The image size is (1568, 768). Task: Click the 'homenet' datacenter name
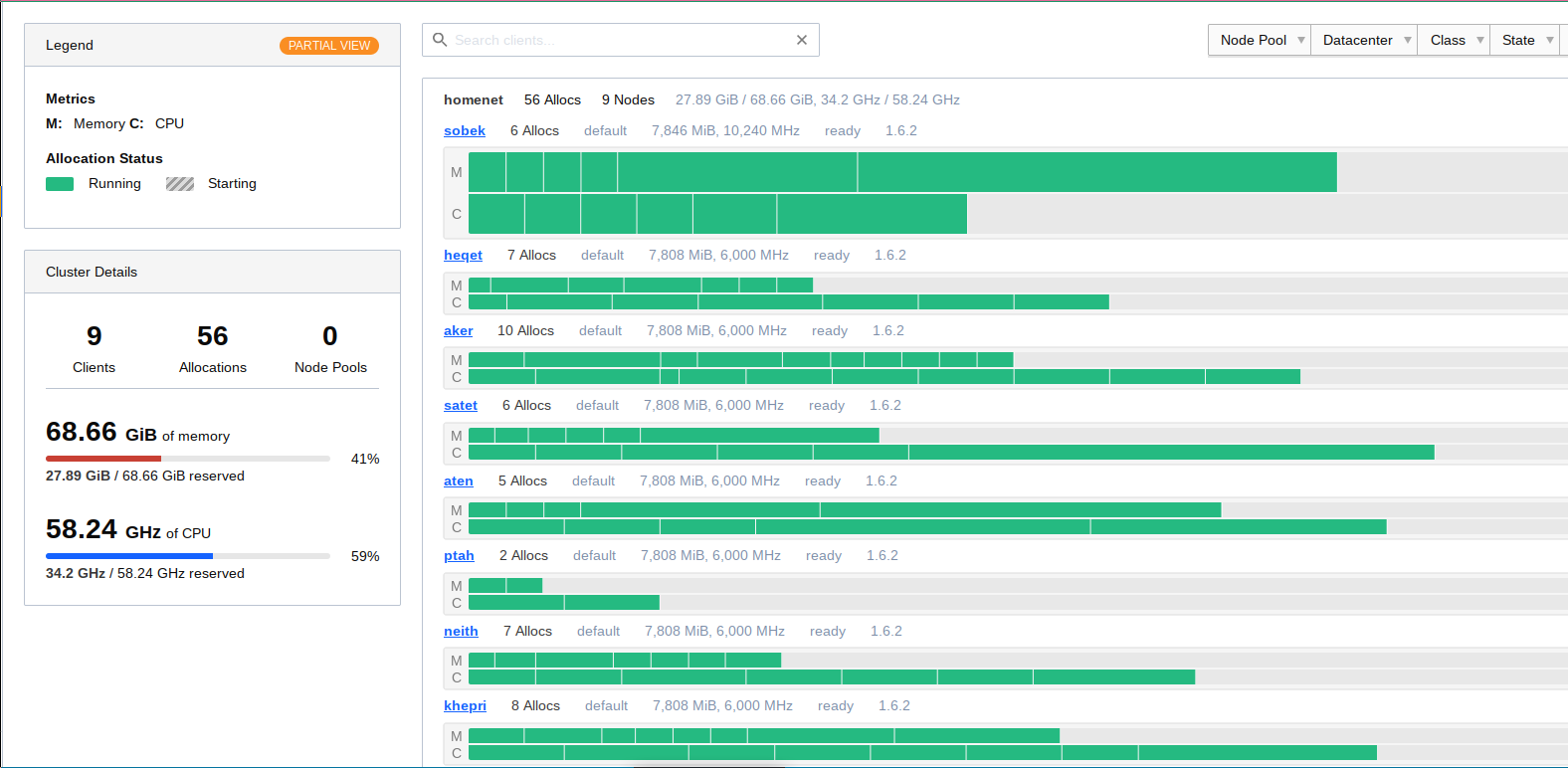tap(474, 99)
